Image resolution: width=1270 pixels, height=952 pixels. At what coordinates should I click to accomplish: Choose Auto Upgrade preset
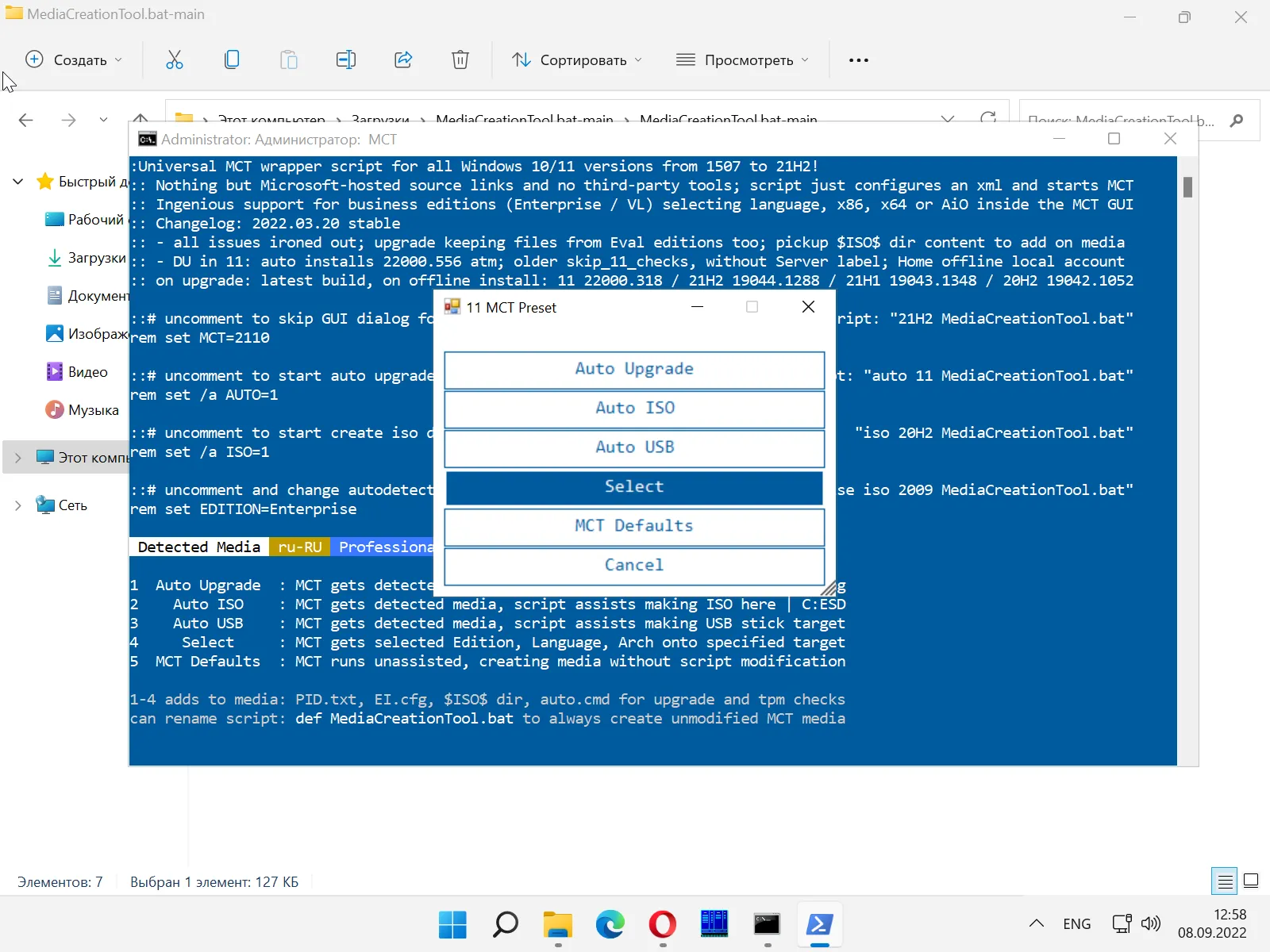[634, 369]
